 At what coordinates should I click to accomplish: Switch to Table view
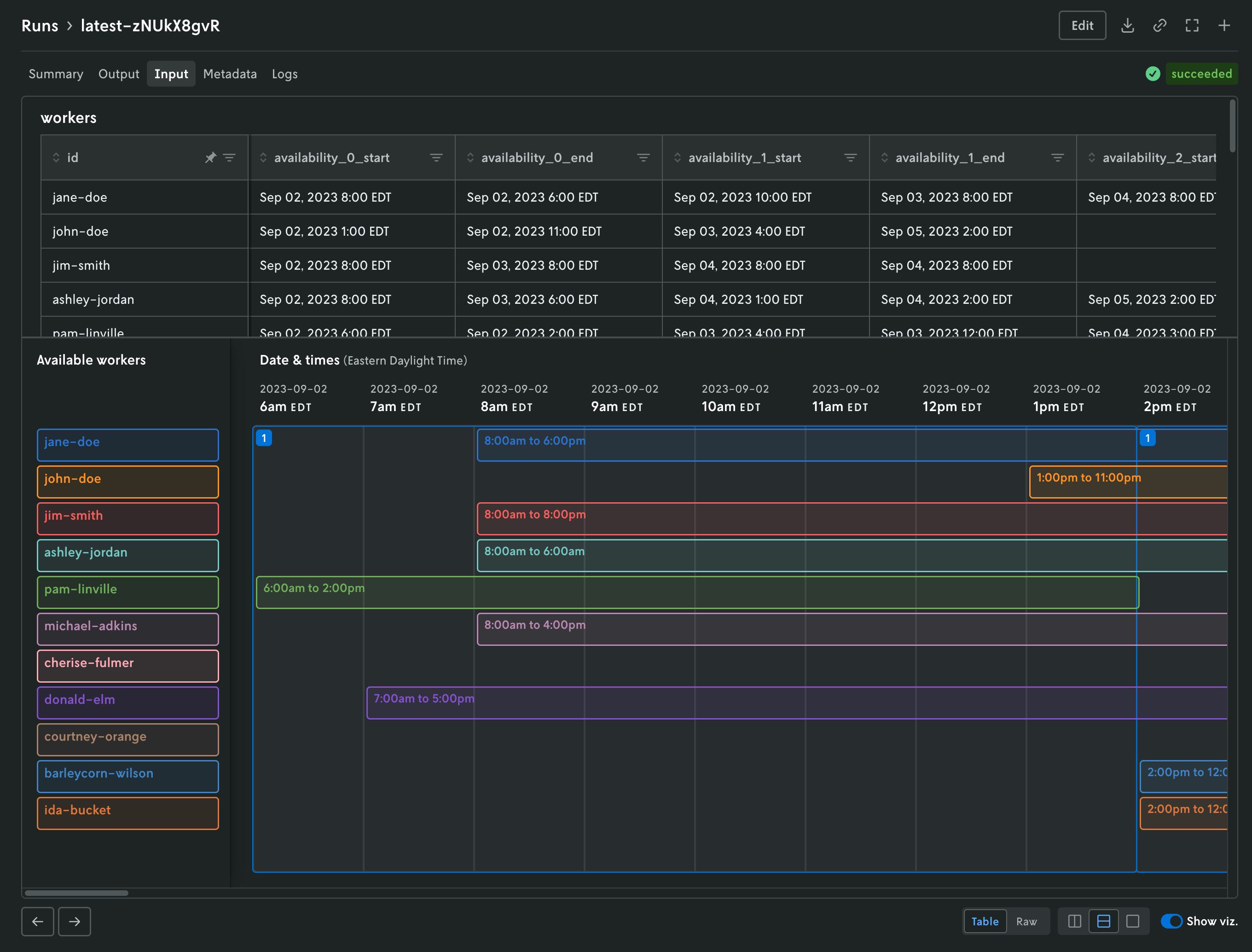point(985,922)
